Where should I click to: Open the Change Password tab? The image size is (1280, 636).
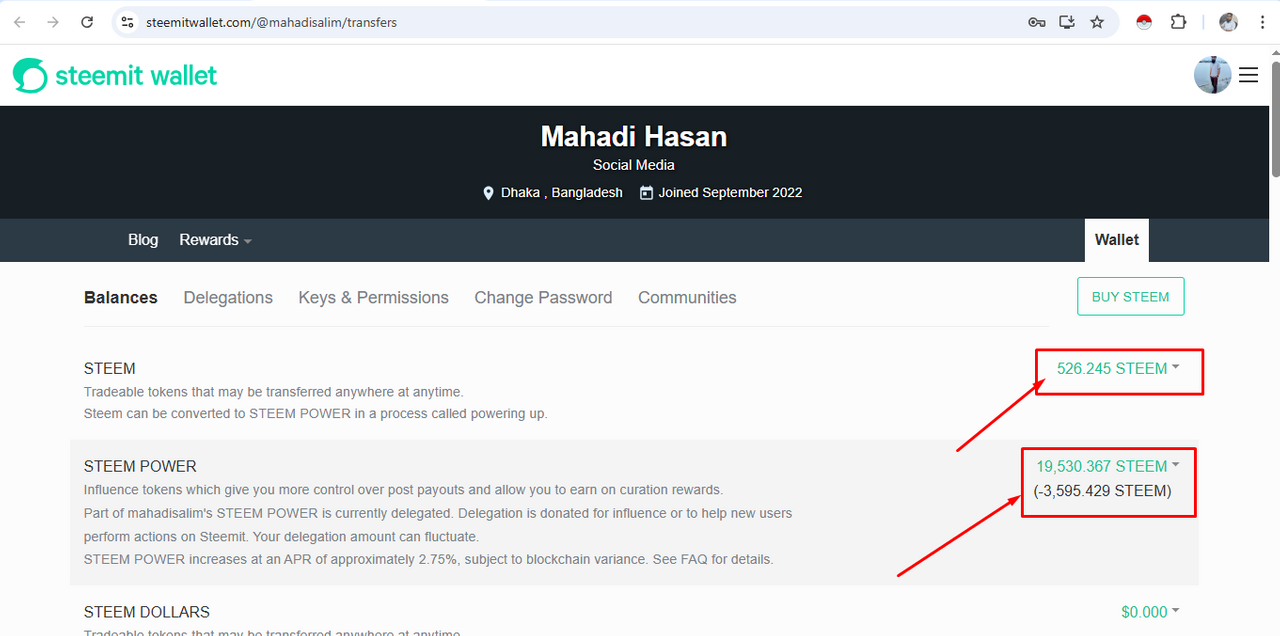point(543,298)
